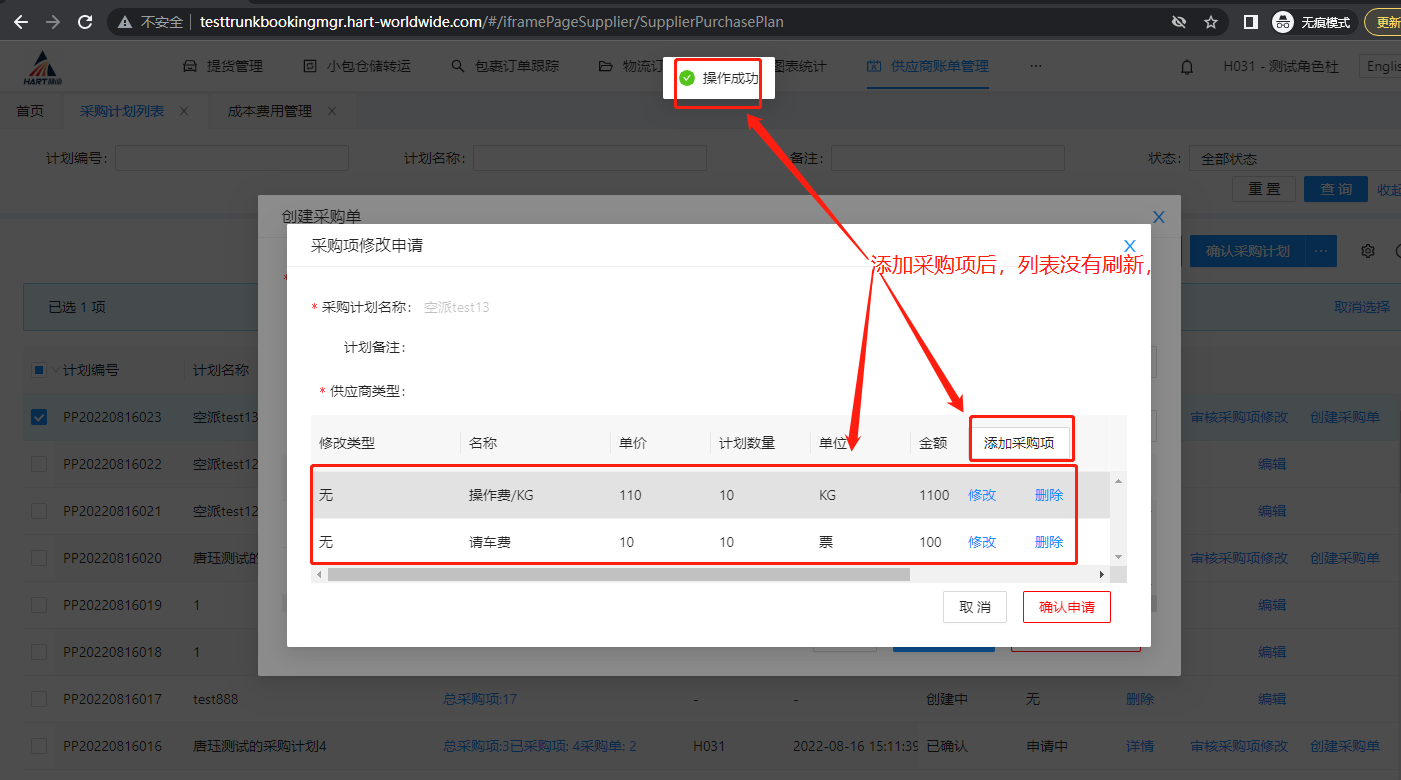Close the 采购项修改申请 dialog with X
The width and height of the screenshot is (1401, 780).
(x=1130, y=246)
